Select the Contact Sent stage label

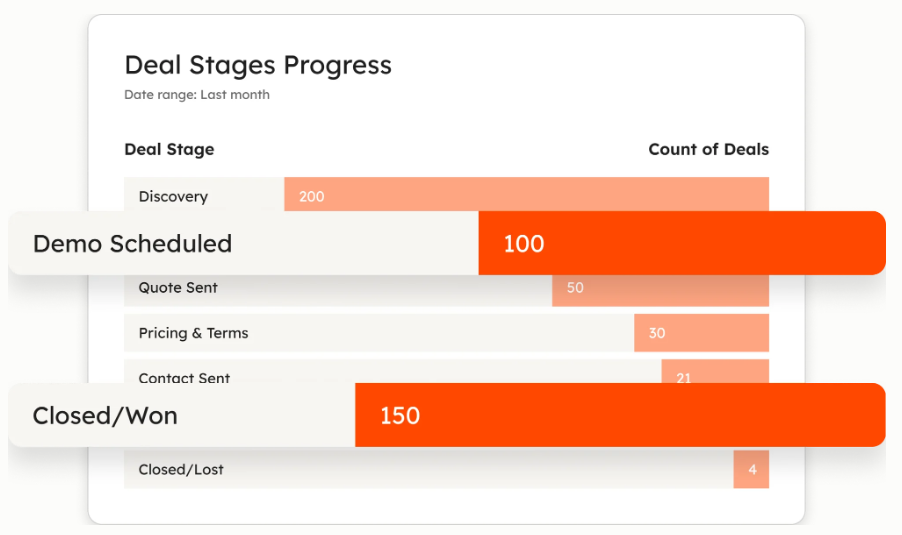pos(184,377)
